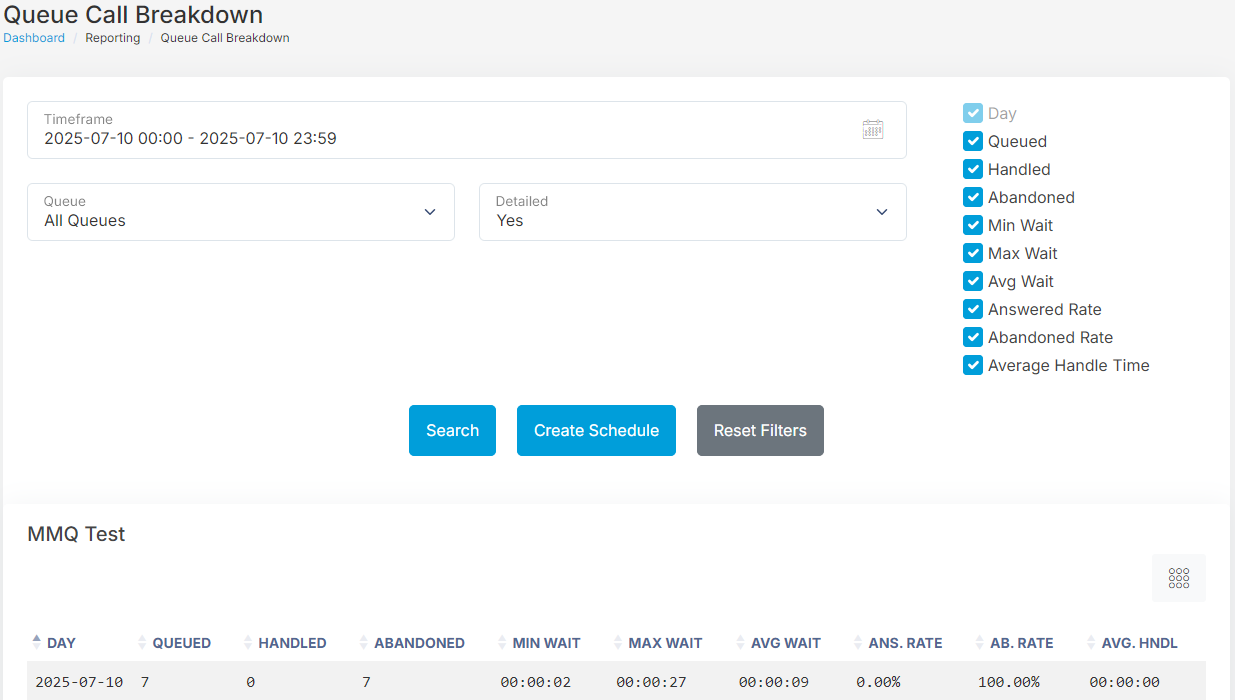Sort by the MIN WAIT column arrows
Image resolution: width=1235 pixels, height=700 pixels.
pos(502,643)
